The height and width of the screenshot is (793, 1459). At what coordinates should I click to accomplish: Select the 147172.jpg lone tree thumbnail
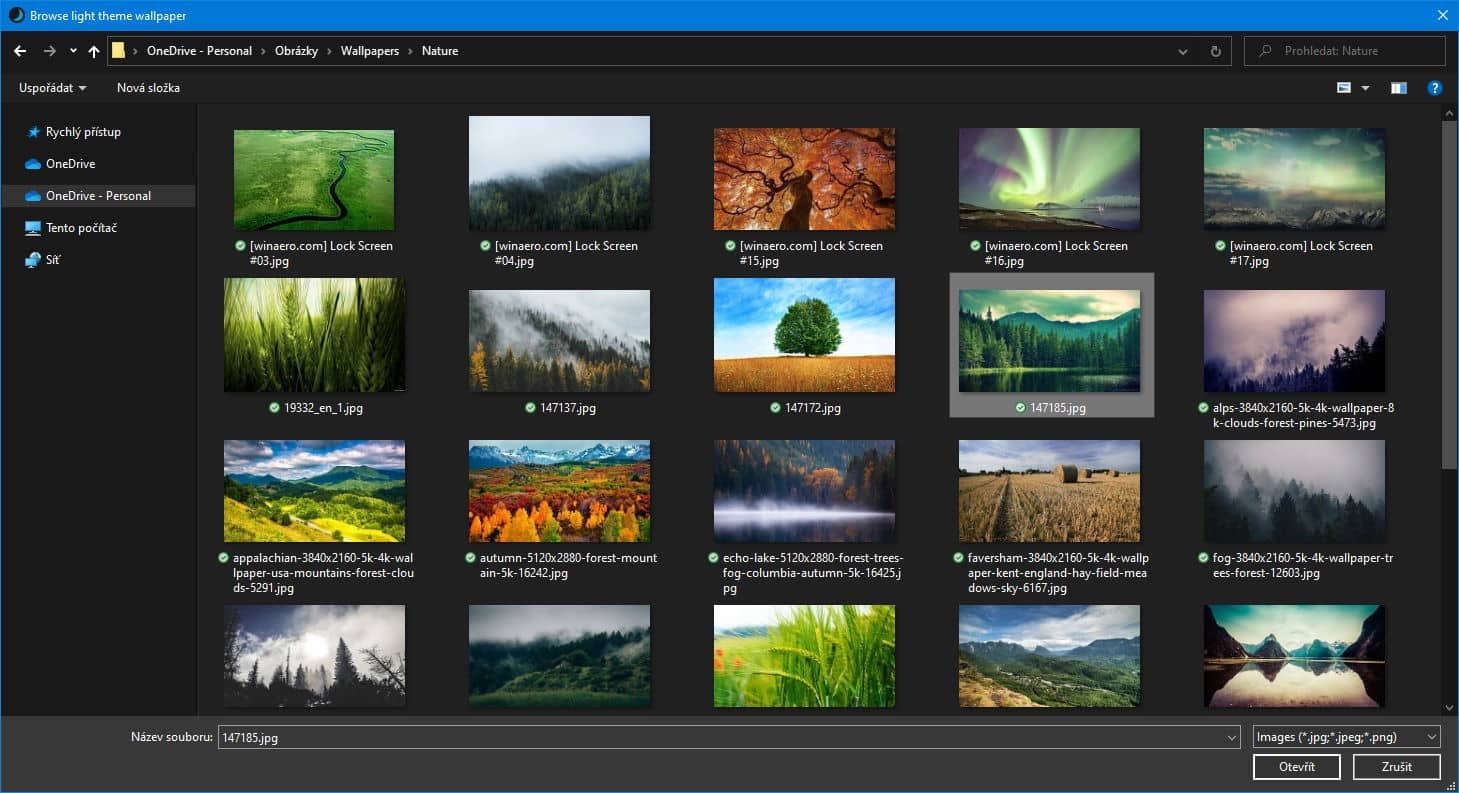coord(804,335)
